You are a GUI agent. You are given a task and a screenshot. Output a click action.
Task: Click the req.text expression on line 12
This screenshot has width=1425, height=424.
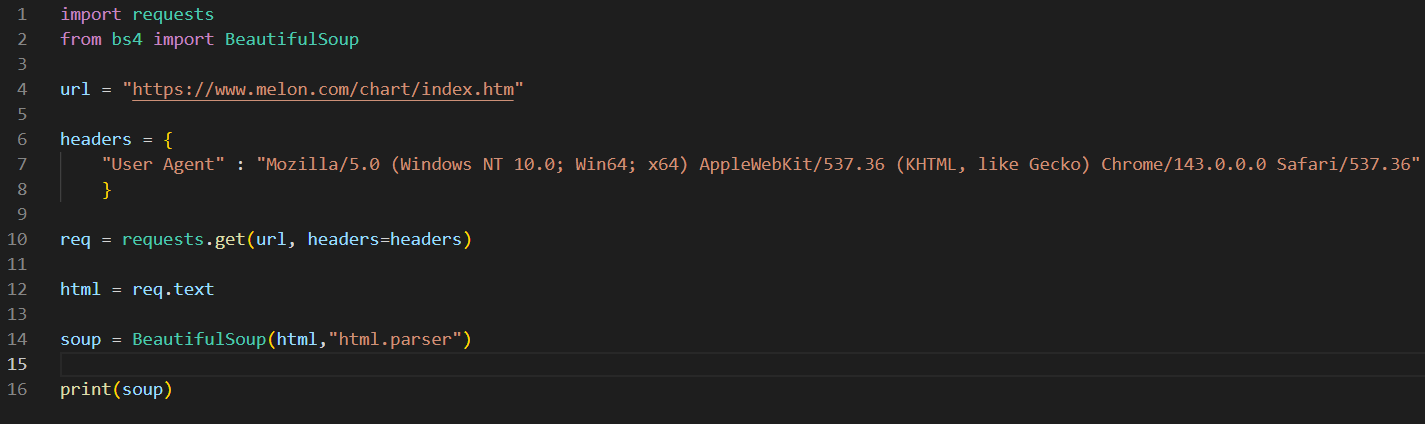coord(173,289)
